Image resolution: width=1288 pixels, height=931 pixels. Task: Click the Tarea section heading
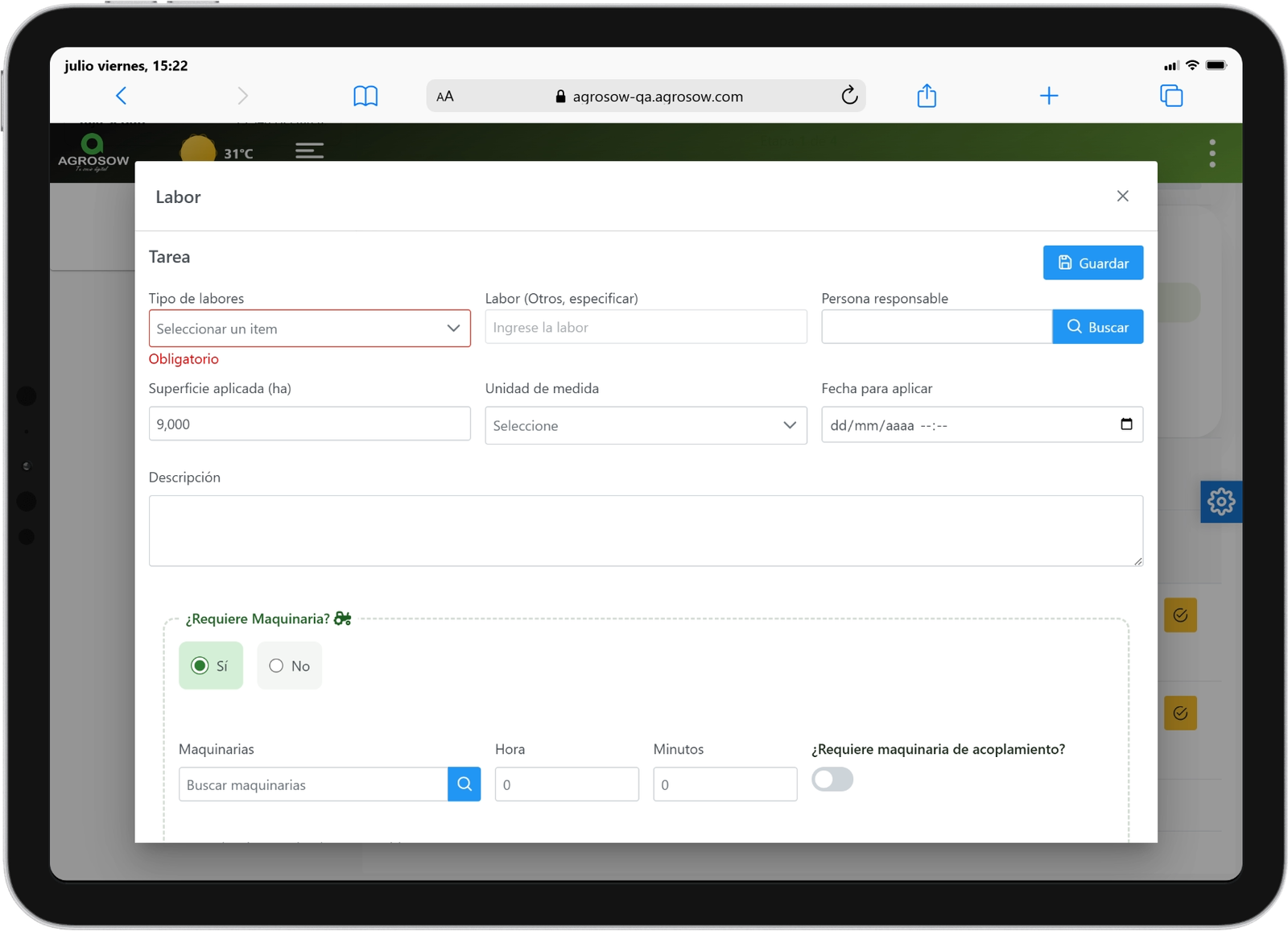pos(170,257)
